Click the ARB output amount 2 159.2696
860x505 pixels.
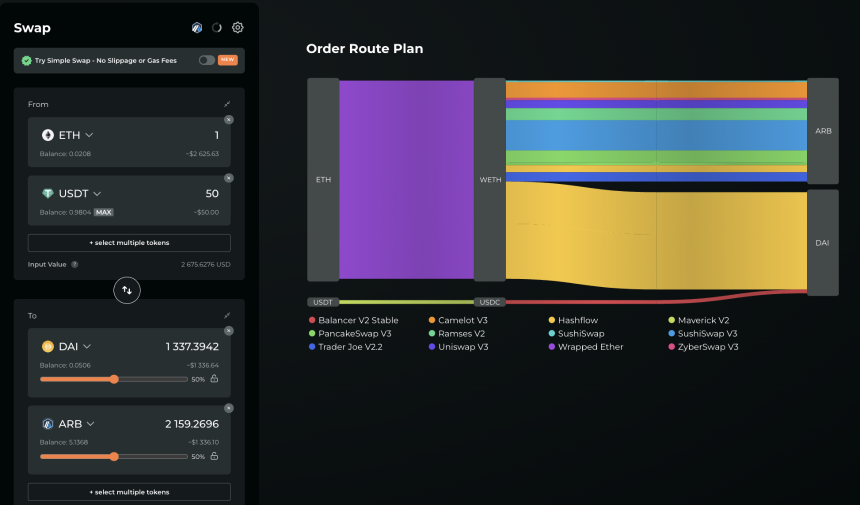pyautogui.click(x=192, y=424)
